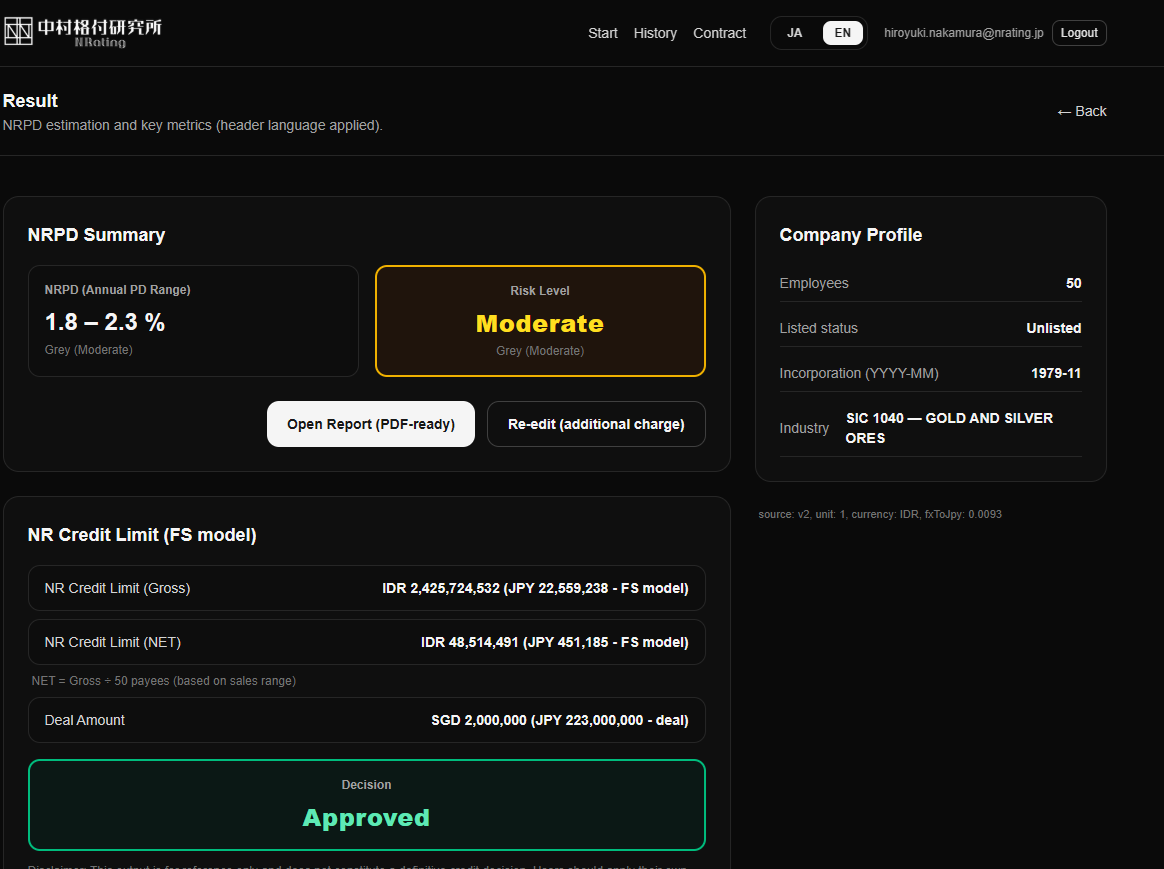The height and width of the screenshot is (869, 1164).
Task: Click the Deal Amount SGD 2,000,000 row
Action: point(366,720)
